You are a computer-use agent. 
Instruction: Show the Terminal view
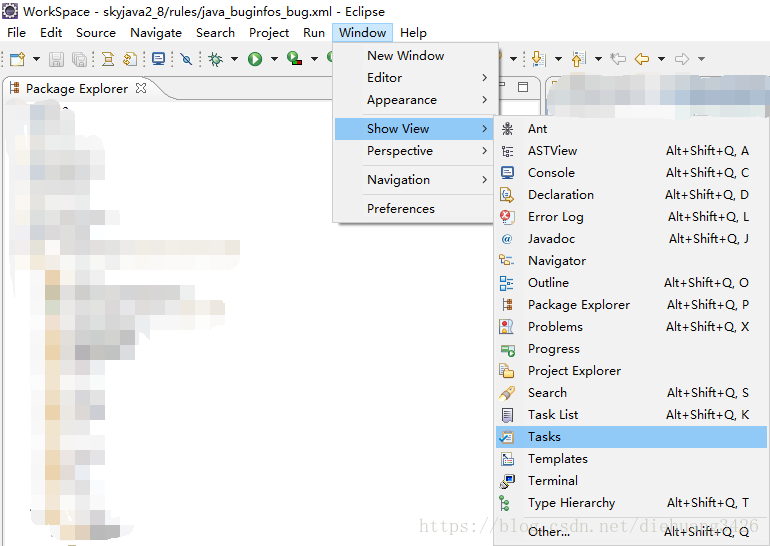[x=631, y=481]
